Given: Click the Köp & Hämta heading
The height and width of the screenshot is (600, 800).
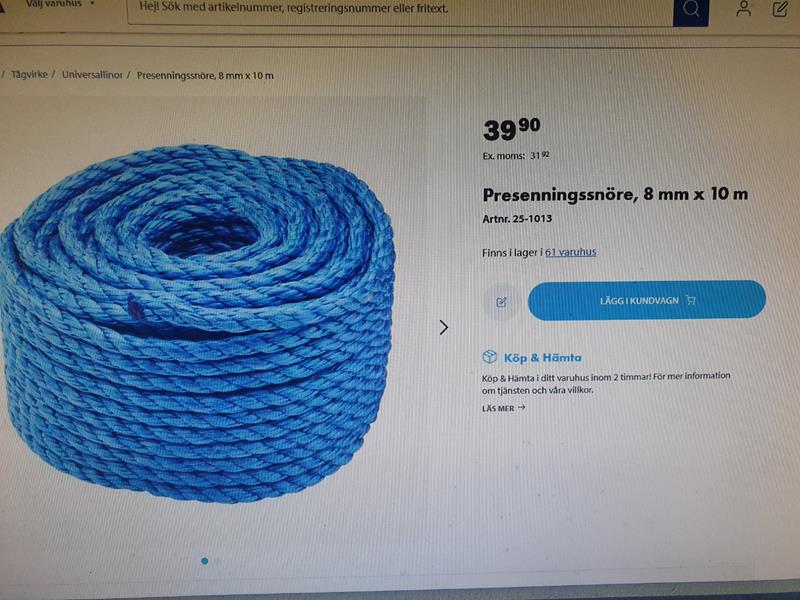Looking at the screenshot, I should (542, 358).
